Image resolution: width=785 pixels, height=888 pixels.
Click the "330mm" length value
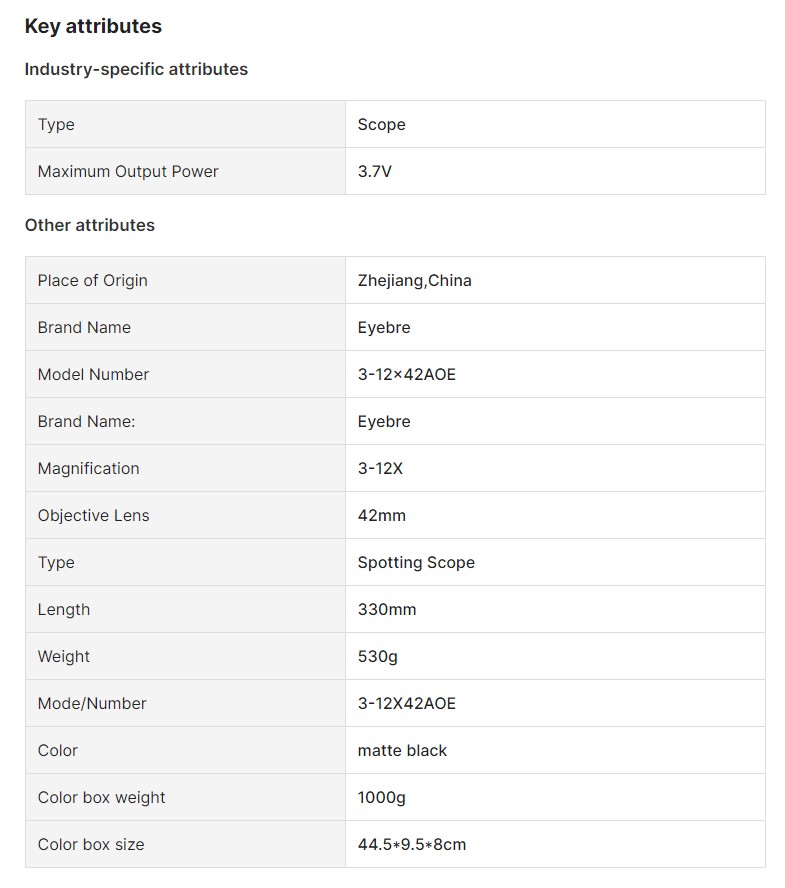(387, 609)
